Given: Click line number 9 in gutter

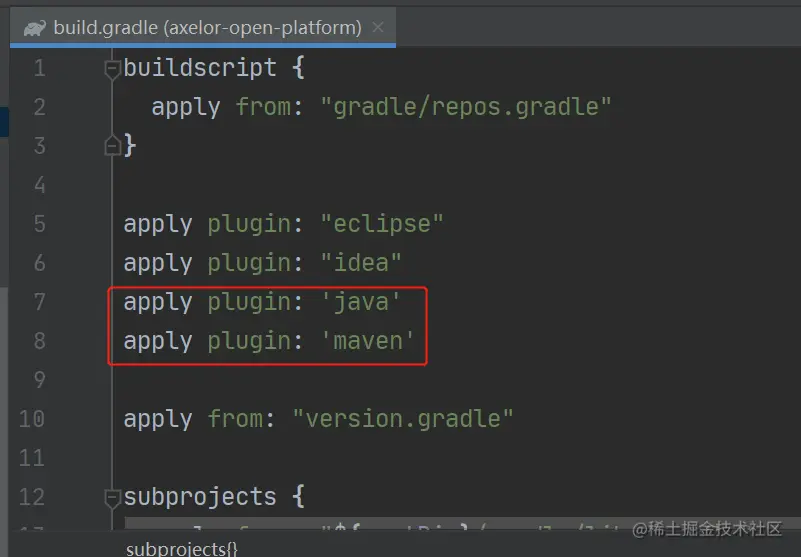Looking at the screenshot, I should click(39, 380).
